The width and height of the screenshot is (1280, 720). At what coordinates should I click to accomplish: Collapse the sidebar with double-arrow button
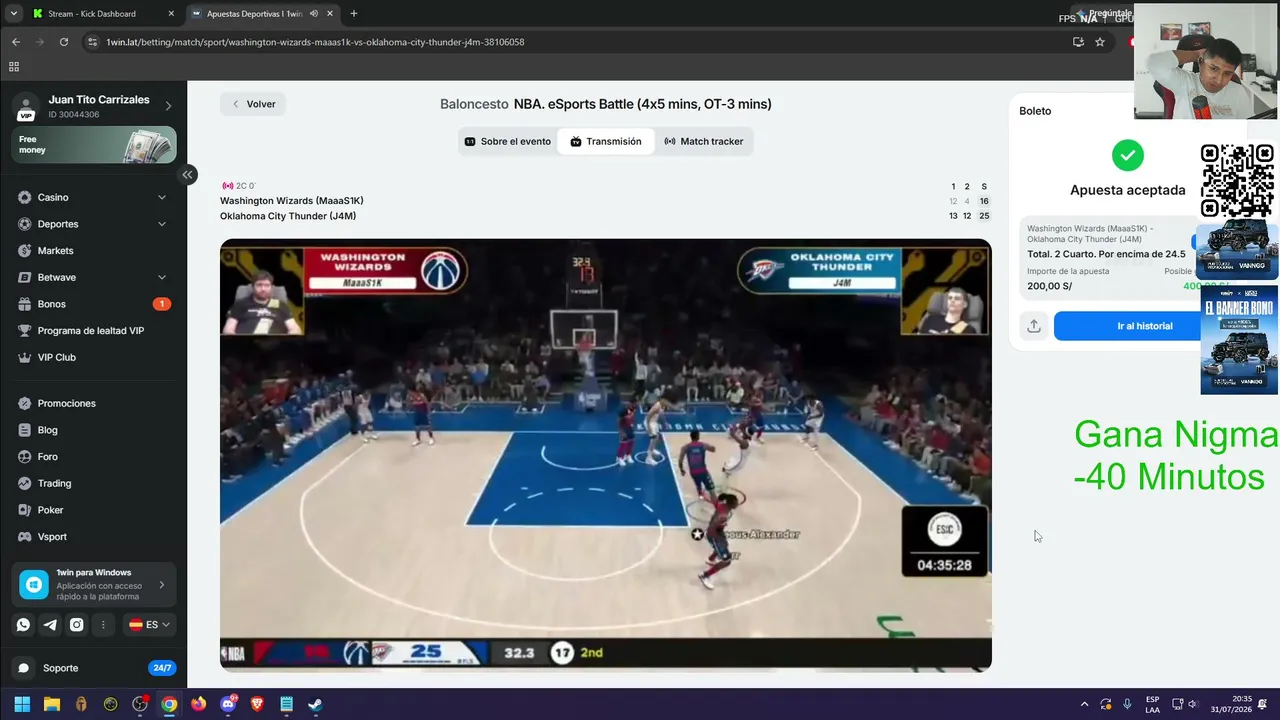pos(187,175)
